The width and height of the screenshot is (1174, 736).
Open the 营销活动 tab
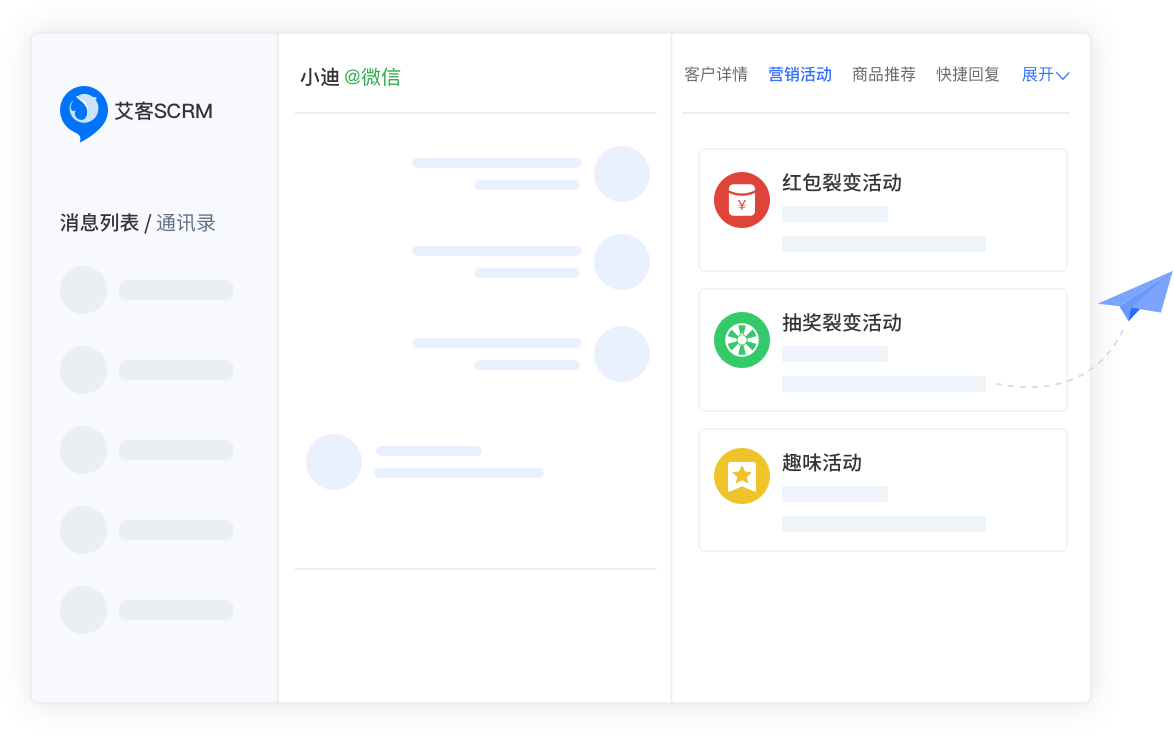click(799, 75)
